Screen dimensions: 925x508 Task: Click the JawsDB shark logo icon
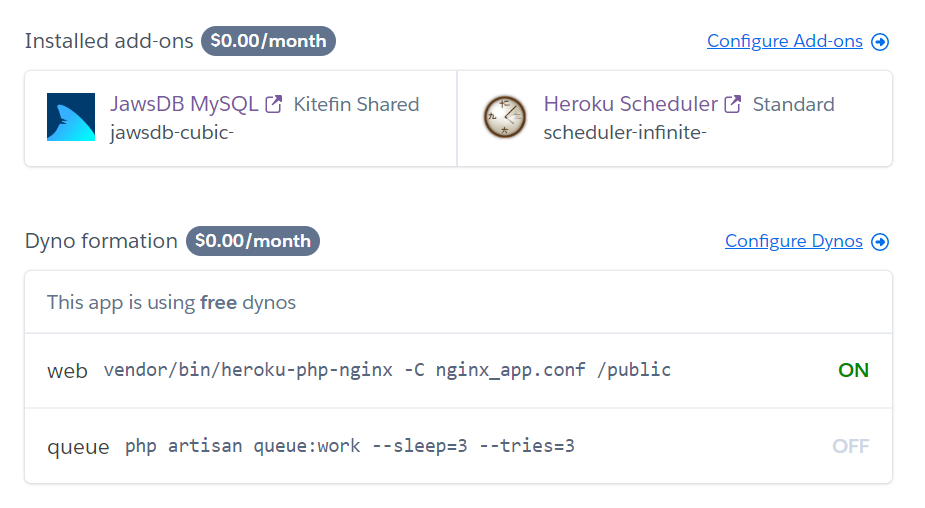[71, 117]
